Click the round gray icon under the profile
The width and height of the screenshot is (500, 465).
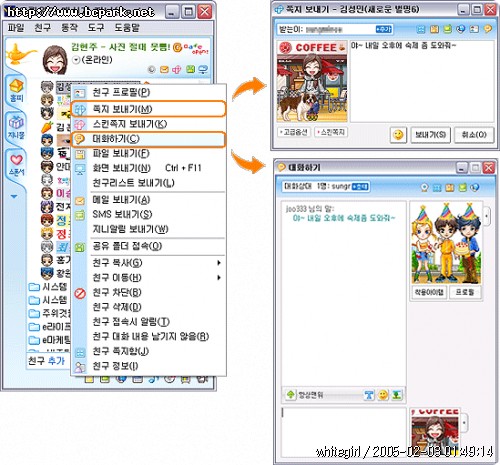pyautogui.click(x=152, y=69)
